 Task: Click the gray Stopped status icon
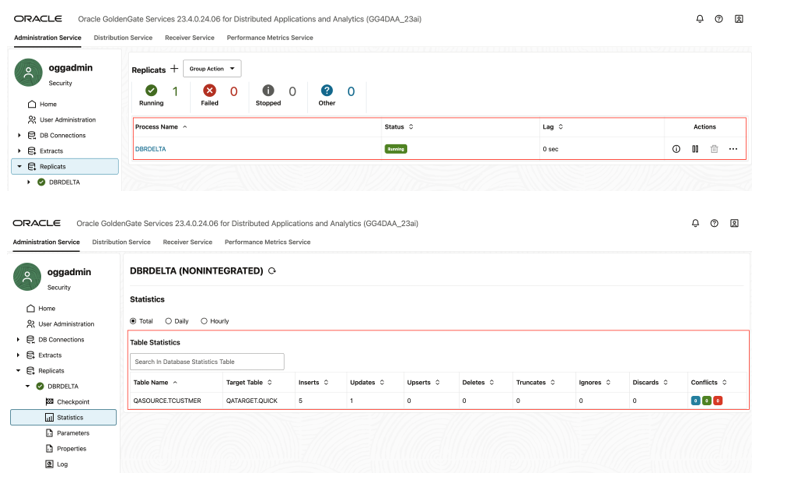point(268,90)
